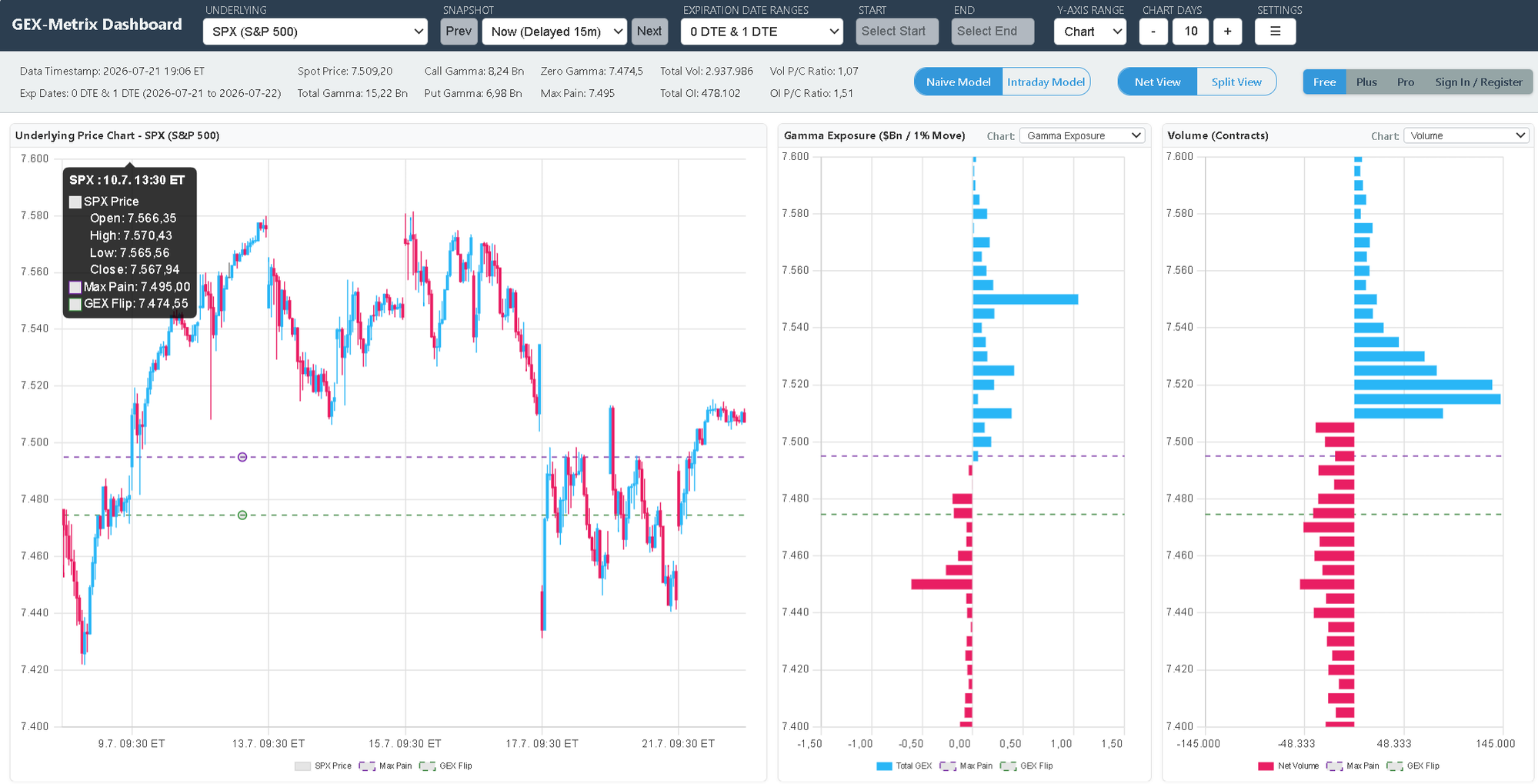Viewport: 1538px width, 784px height.
Task: Go to the Prev snapshot
Action: [459, 32]
